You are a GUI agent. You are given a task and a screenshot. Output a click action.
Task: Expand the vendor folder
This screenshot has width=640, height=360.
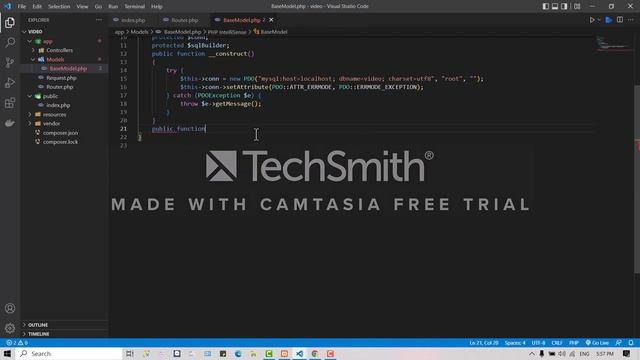pos(64,123)
